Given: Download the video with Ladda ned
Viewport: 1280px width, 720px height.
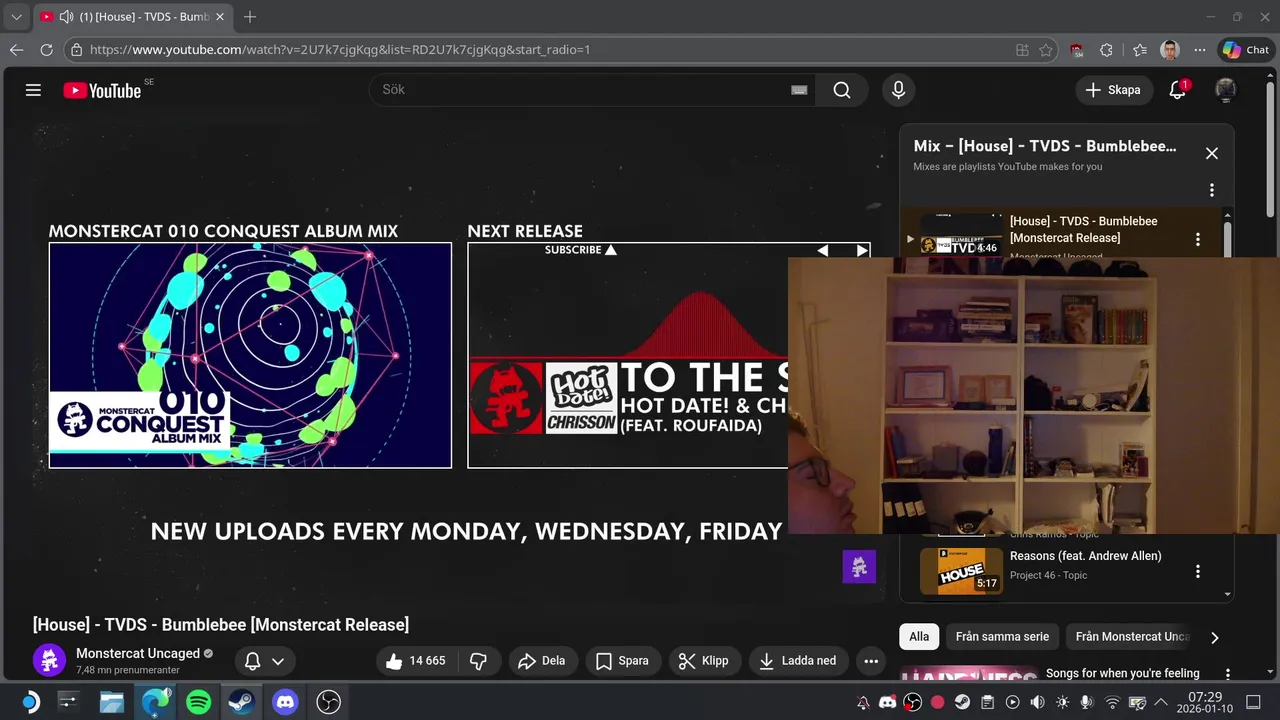Looking at the screenshot, I should tap(798, 661).
